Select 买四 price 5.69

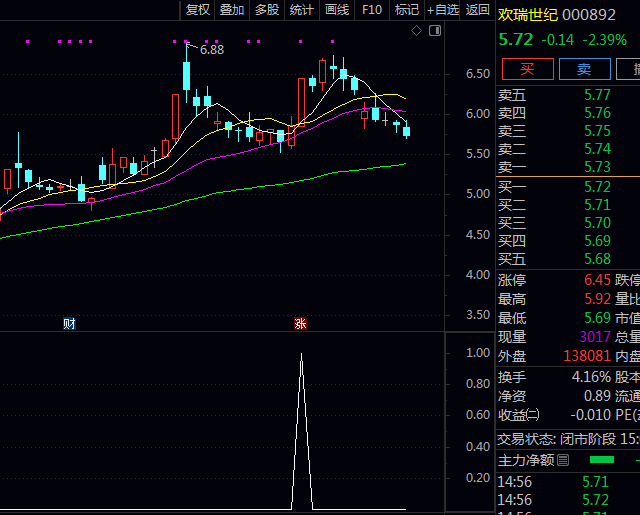click(597, 241)
